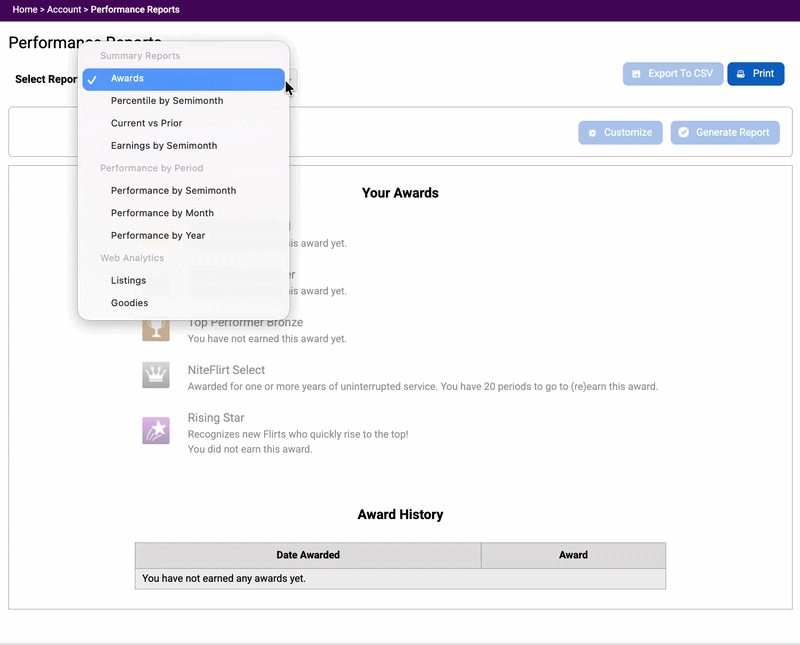Go to Home breadcrumb link
This screenshot has width=800, height=645.
(x=25, y=10)
